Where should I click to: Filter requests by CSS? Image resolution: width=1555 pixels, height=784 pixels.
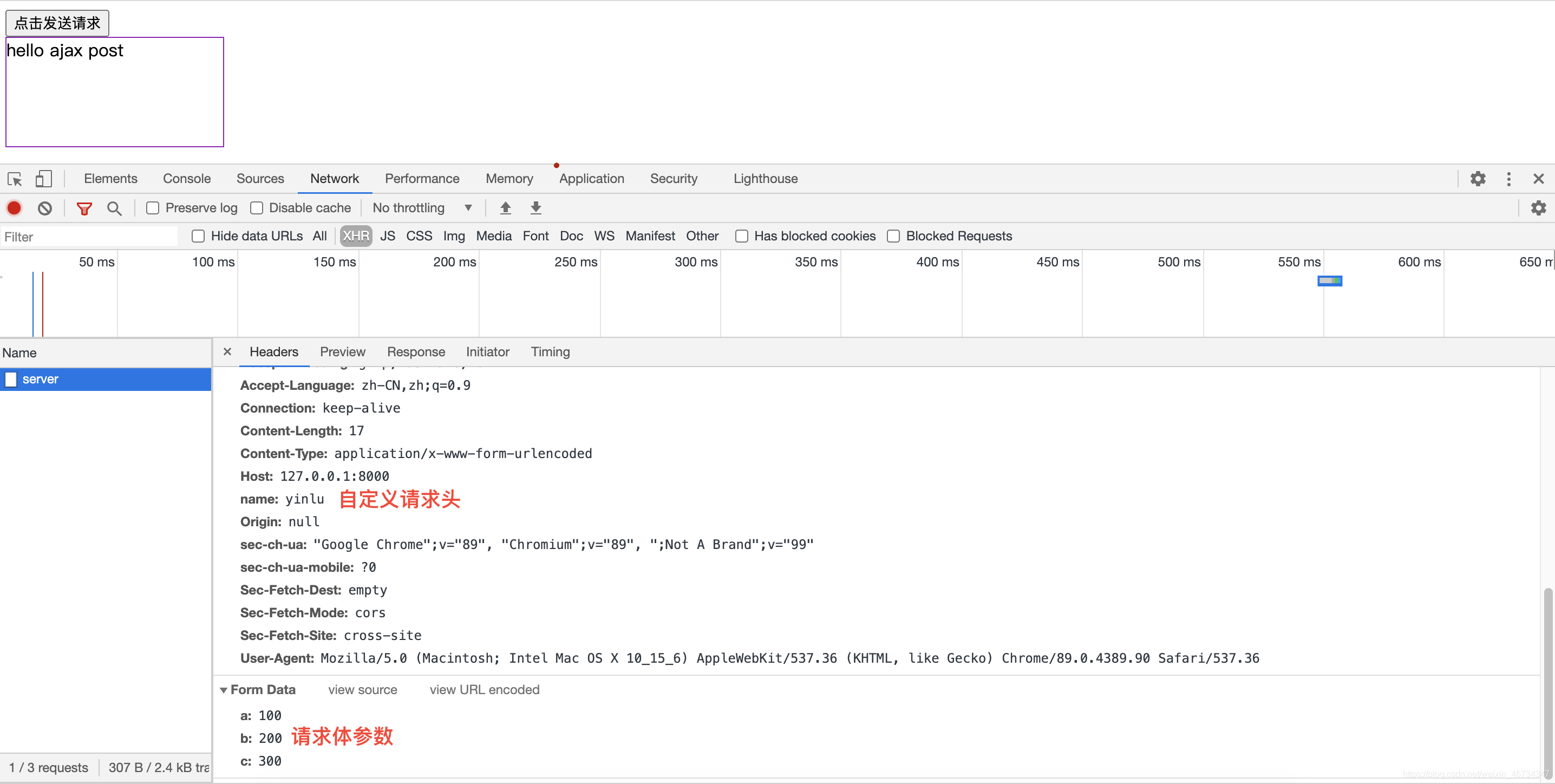pyautogui.click(x=419, y=236)
